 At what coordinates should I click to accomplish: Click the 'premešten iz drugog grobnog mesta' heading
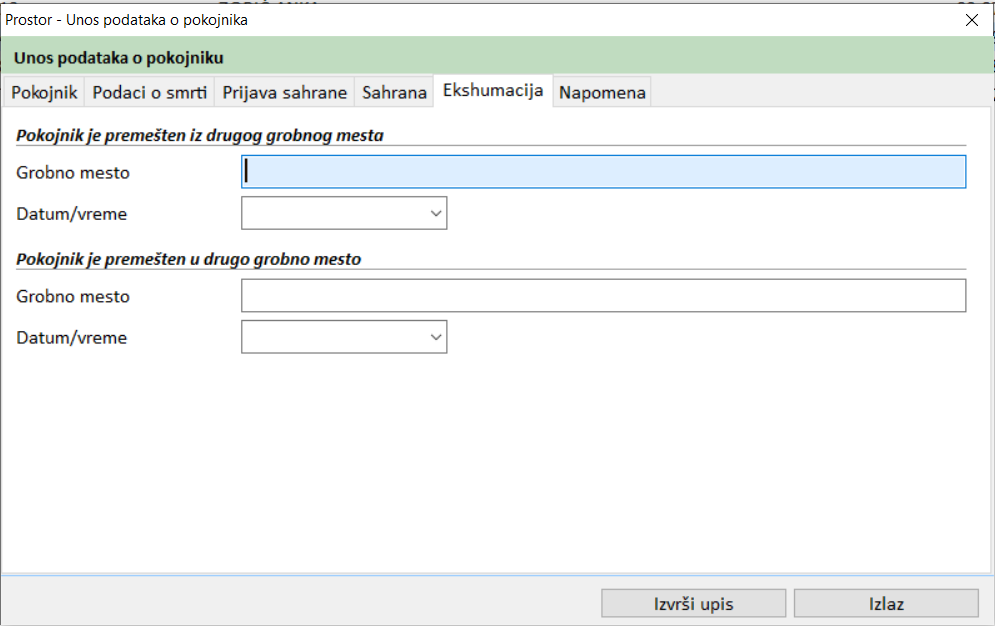point(200,135)
